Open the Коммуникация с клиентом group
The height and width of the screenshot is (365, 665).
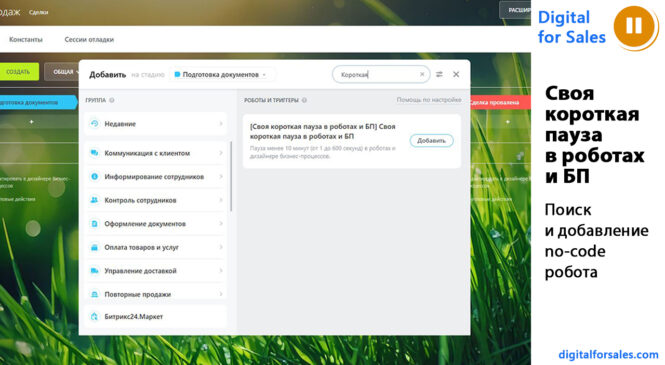pyautogui.click(x=156, y=153)
